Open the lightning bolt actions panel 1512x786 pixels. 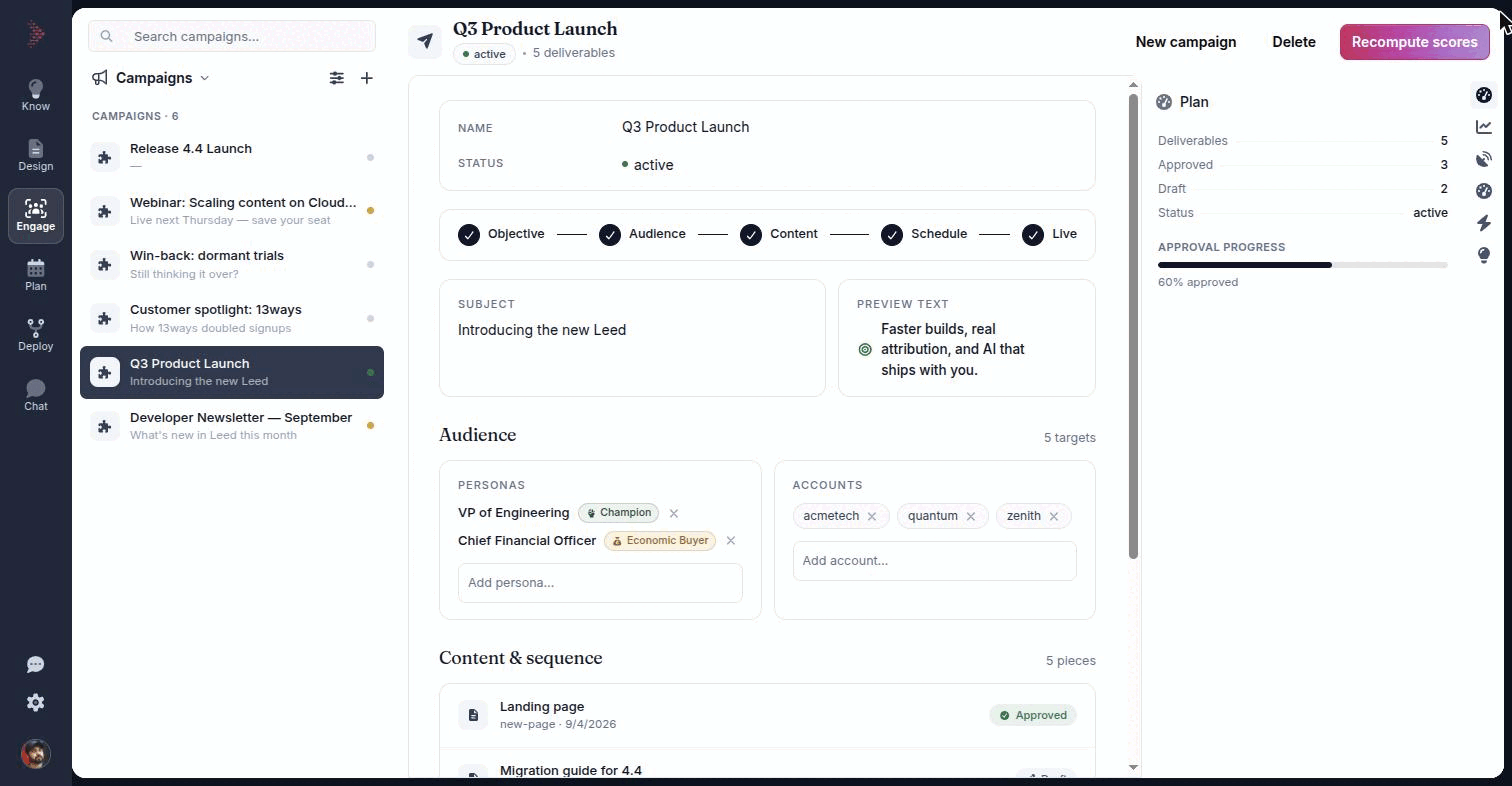[1484, 223]
